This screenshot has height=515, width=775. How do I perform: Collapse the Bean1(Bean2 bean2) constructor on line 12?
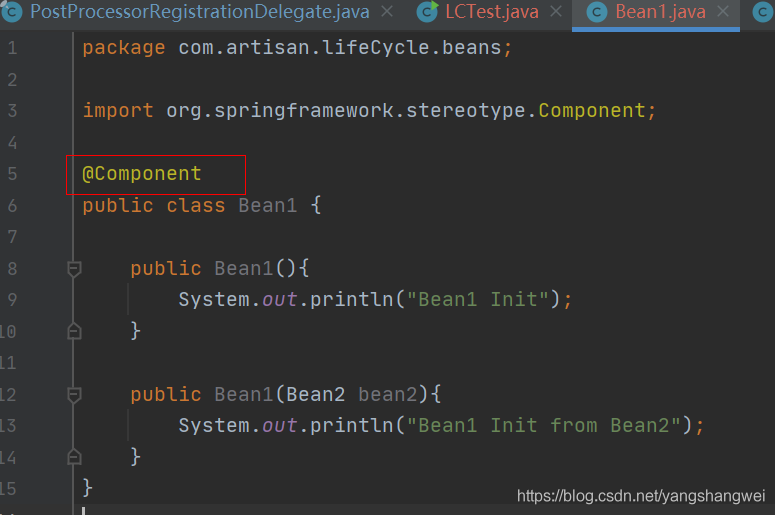[x=73, y=394]
